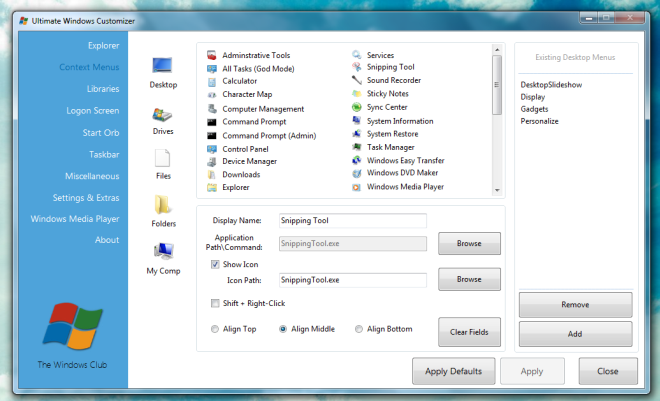Choose the Align Top radio button

coord(215,329)
